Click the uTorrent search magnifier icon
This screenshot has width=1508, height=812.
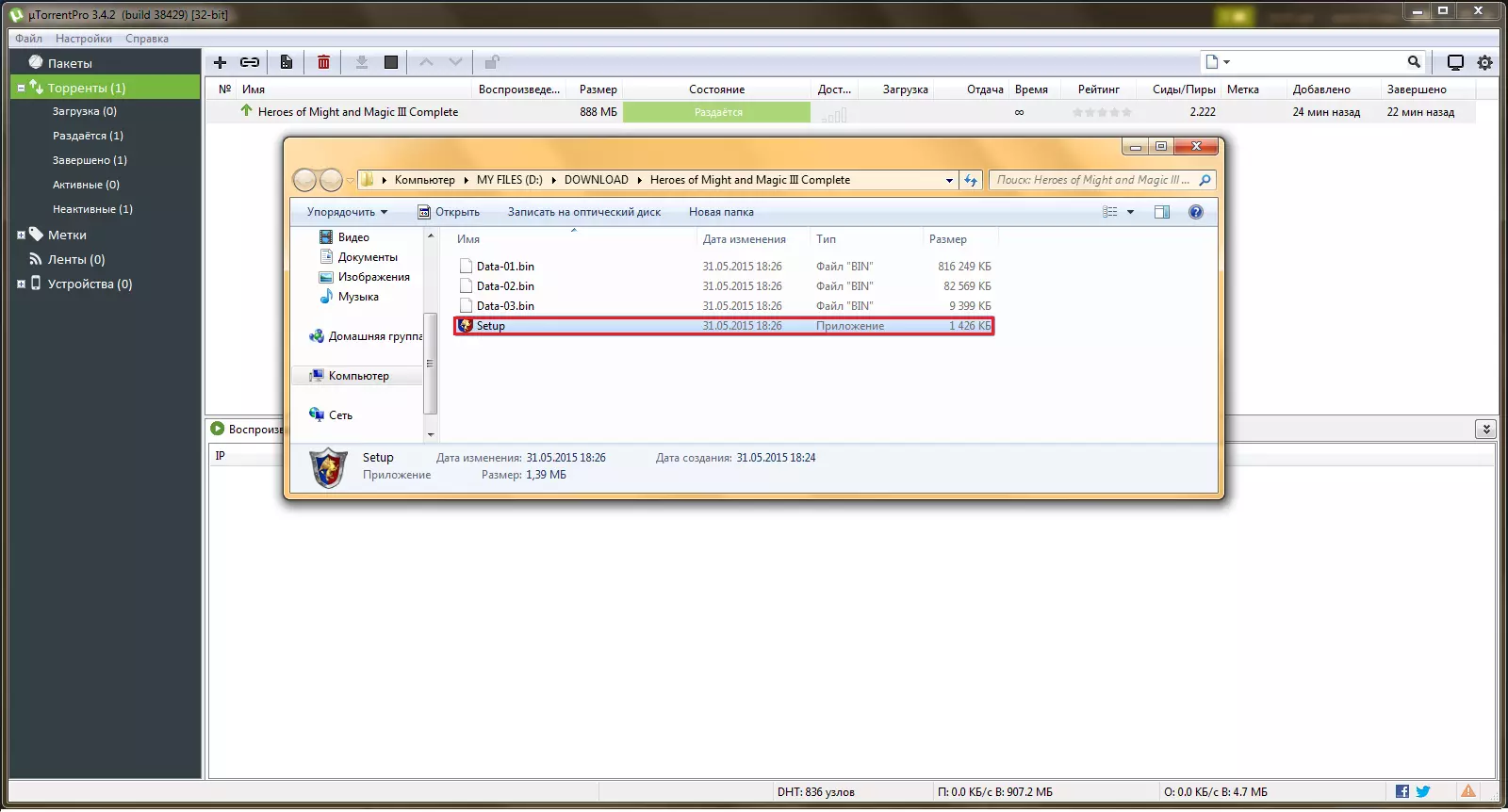(x=1414, y=62)
